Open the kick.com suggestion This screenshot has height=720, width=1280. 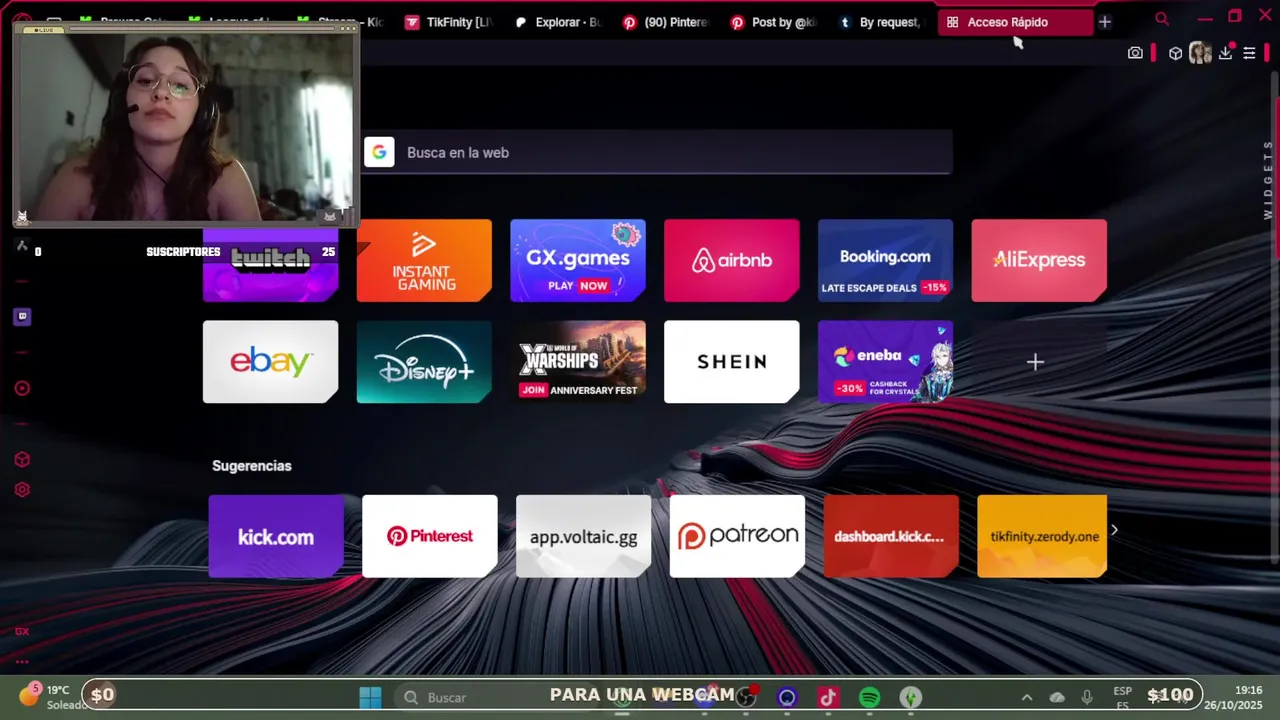276,536
